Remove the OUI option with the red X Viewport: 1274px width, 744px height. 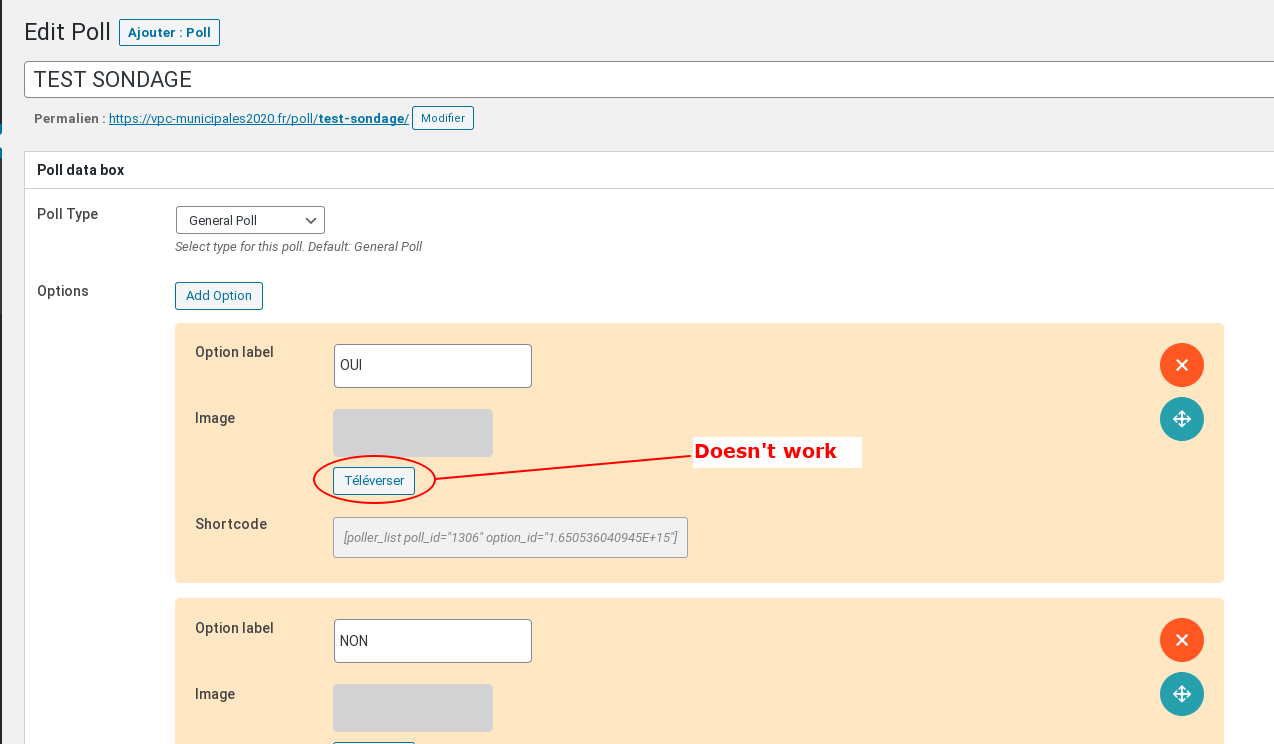tap(1181, 365)
